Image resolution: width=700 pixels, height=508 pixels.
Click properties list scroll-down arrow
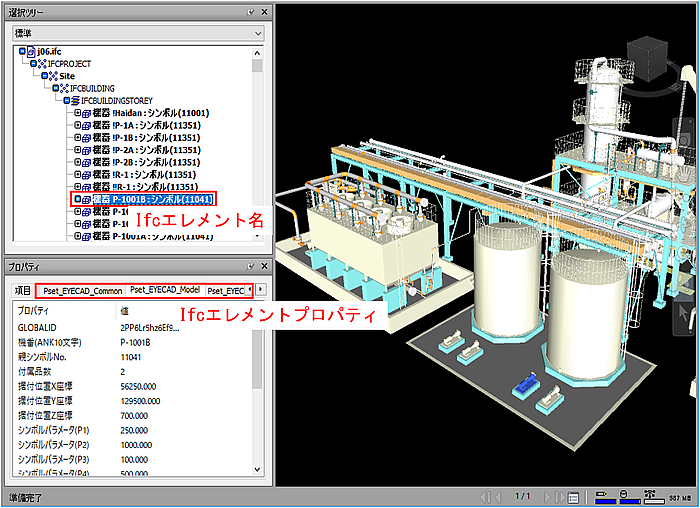coord(257,469)
